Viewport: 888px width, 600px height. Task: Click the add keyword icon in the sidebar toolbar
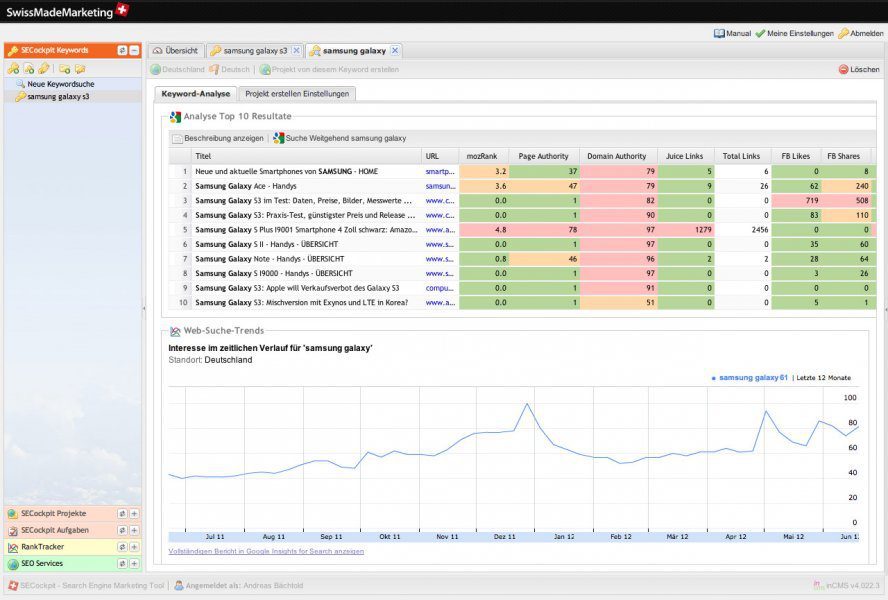[13, 69]
